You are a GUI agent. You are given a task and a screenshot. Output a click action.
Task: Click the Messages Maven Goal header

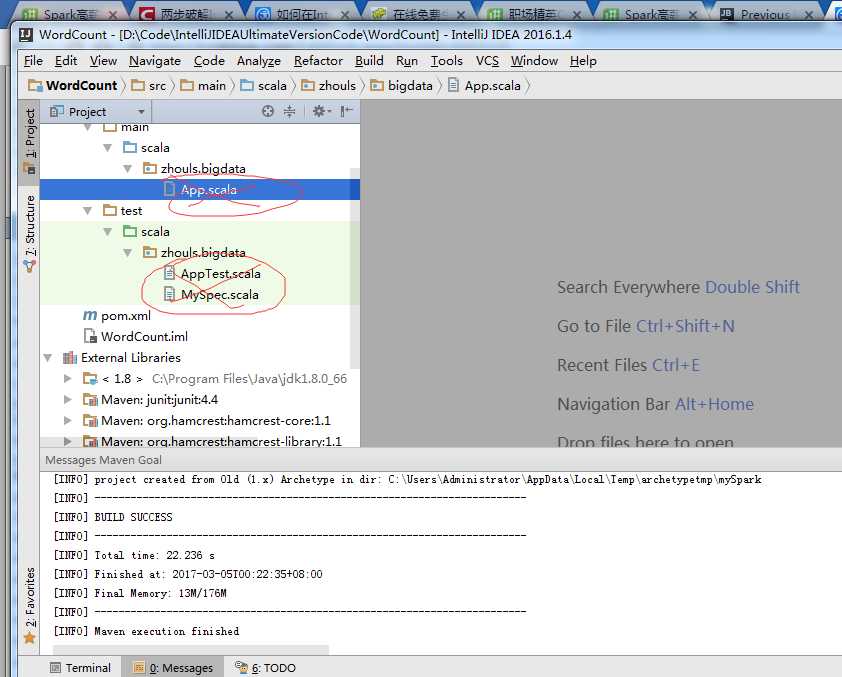click(x=103, y=460)
